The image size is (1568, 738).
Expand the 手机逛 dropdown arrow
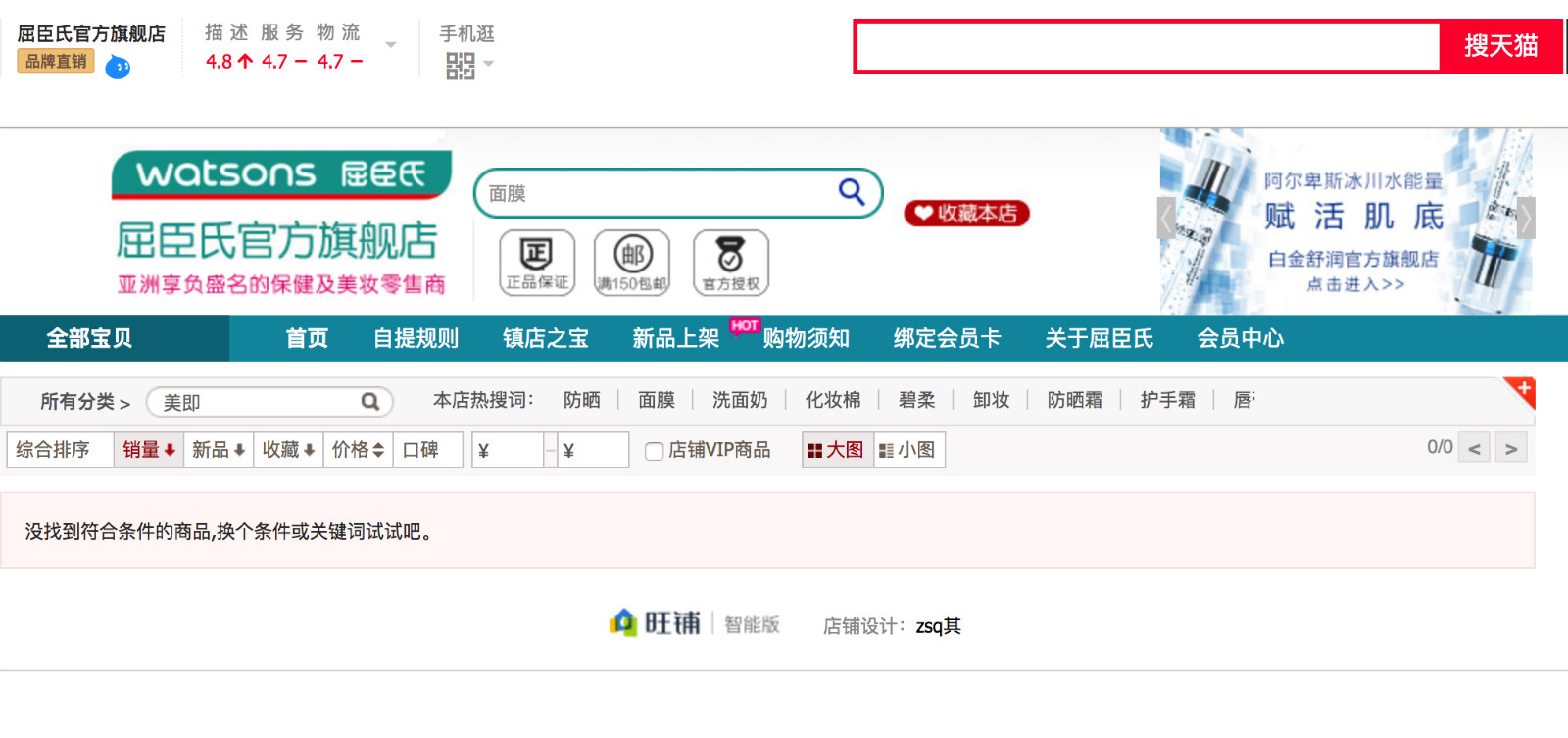(488, 65)
